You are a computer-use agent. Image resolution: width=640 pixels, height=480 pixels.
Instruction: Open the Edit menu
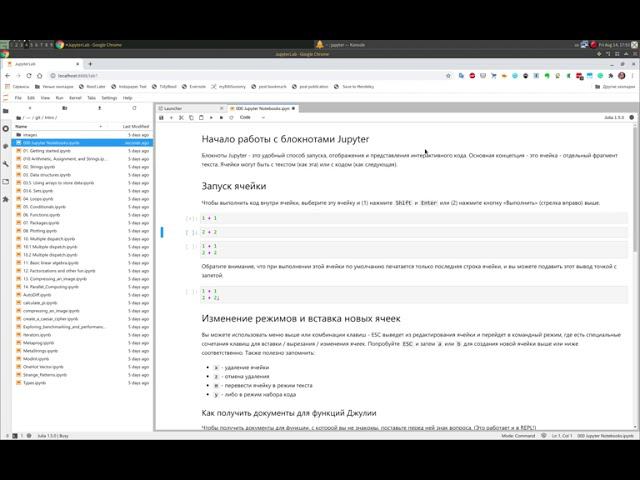point(31,98)
